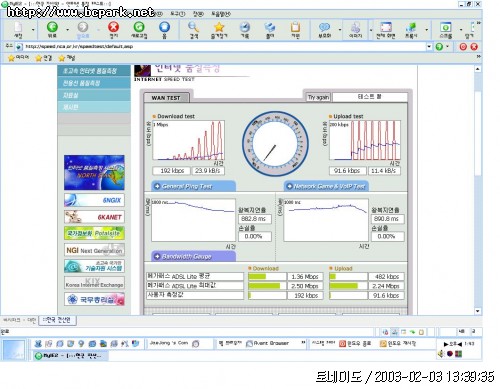Image resolution: width=500 pixels, height=389 pixels.
Task: Open Search with the magnifying glass icon
Action: [193, 27]
